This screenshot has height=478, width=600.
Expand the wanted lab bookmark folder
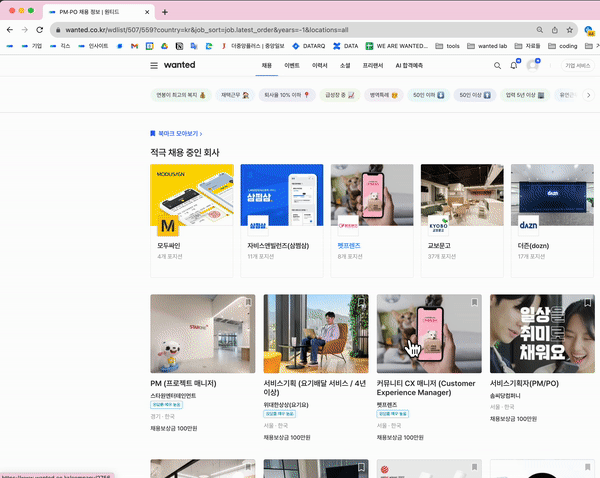[x=487, y=46]
